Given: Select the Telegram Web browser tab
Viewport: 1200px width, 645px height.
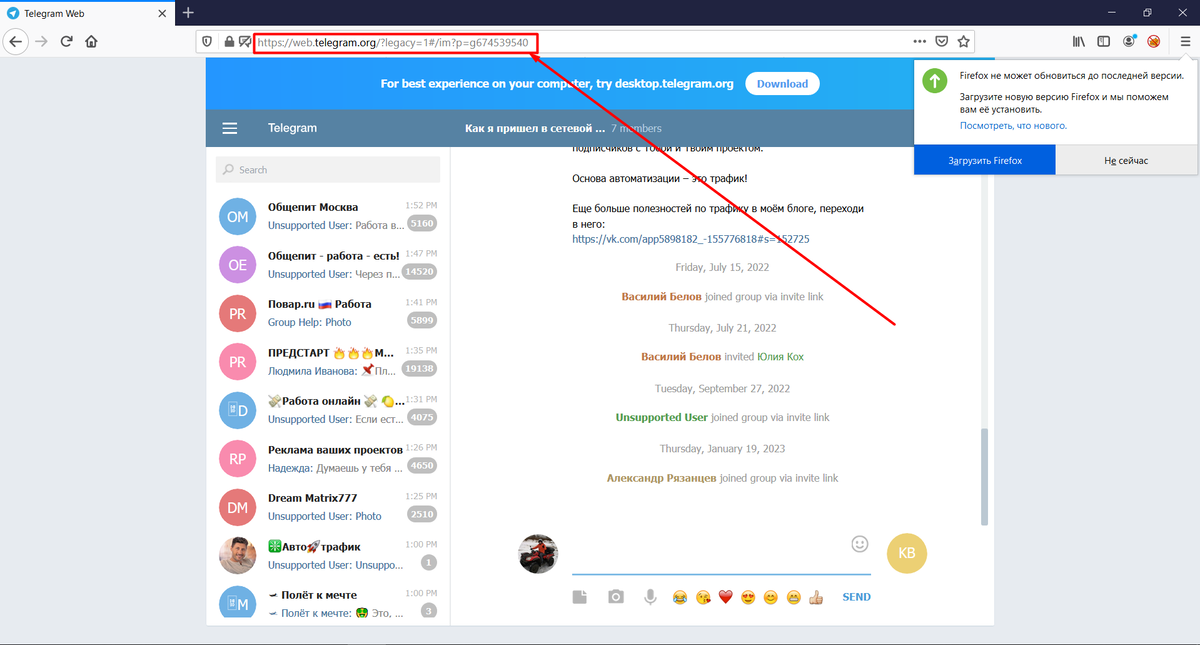Looking at the screenshot, I should tap(88, 12).
